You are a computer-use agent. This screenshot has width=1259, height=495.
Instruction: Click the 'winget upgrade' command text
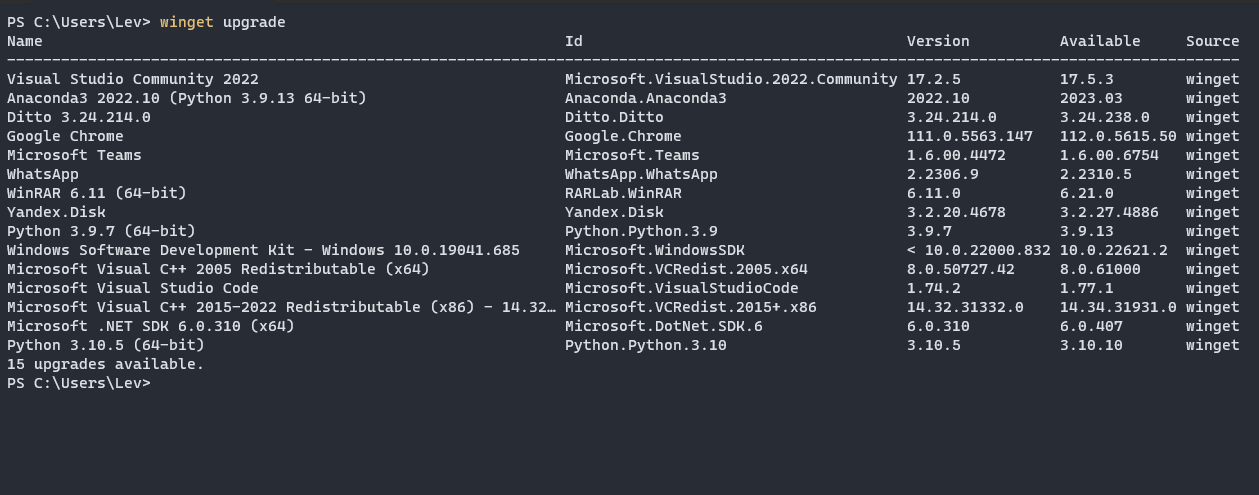223,22
